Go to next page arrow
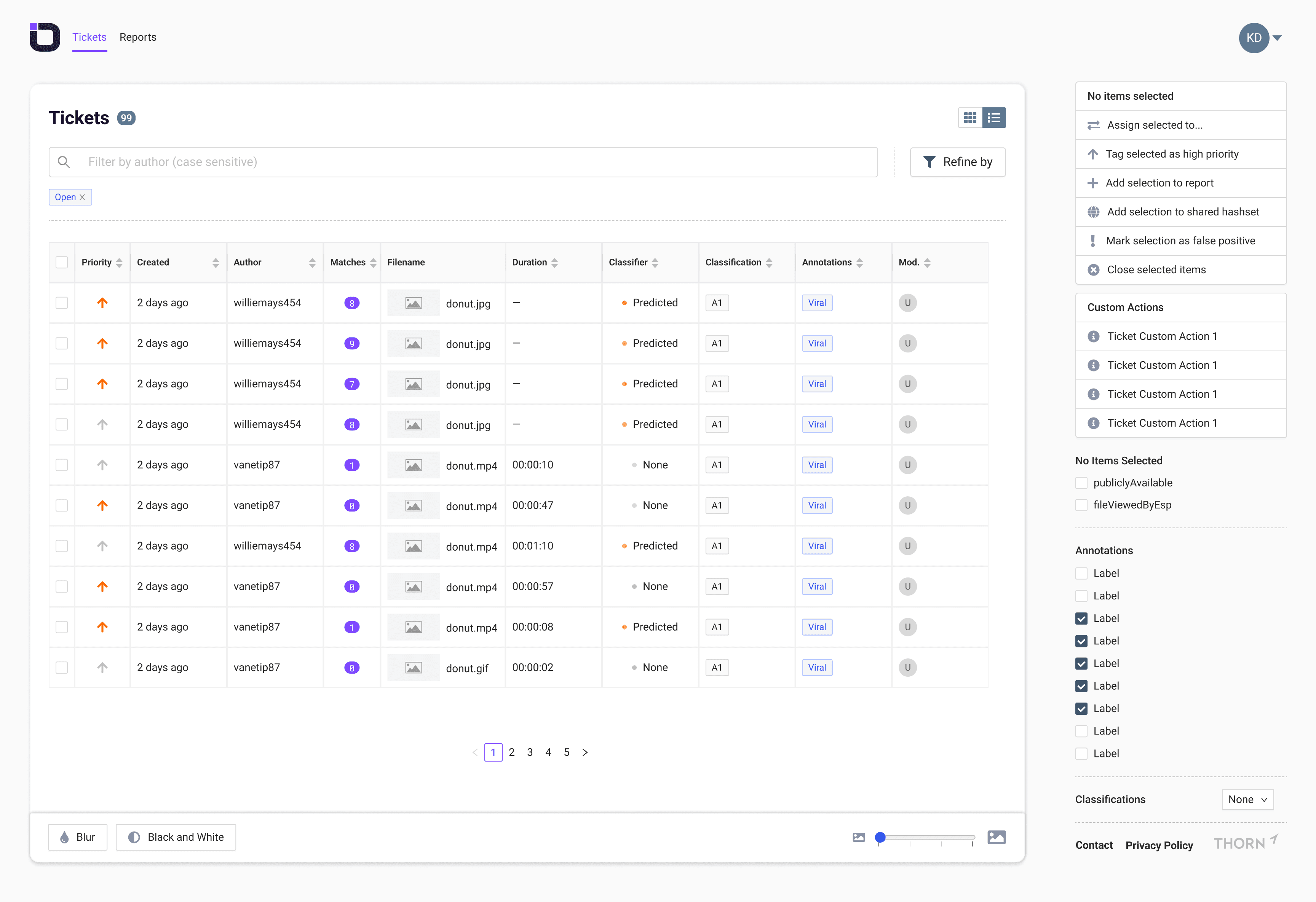Viewport: 1316px width, 902px height. tap(585, 752)
